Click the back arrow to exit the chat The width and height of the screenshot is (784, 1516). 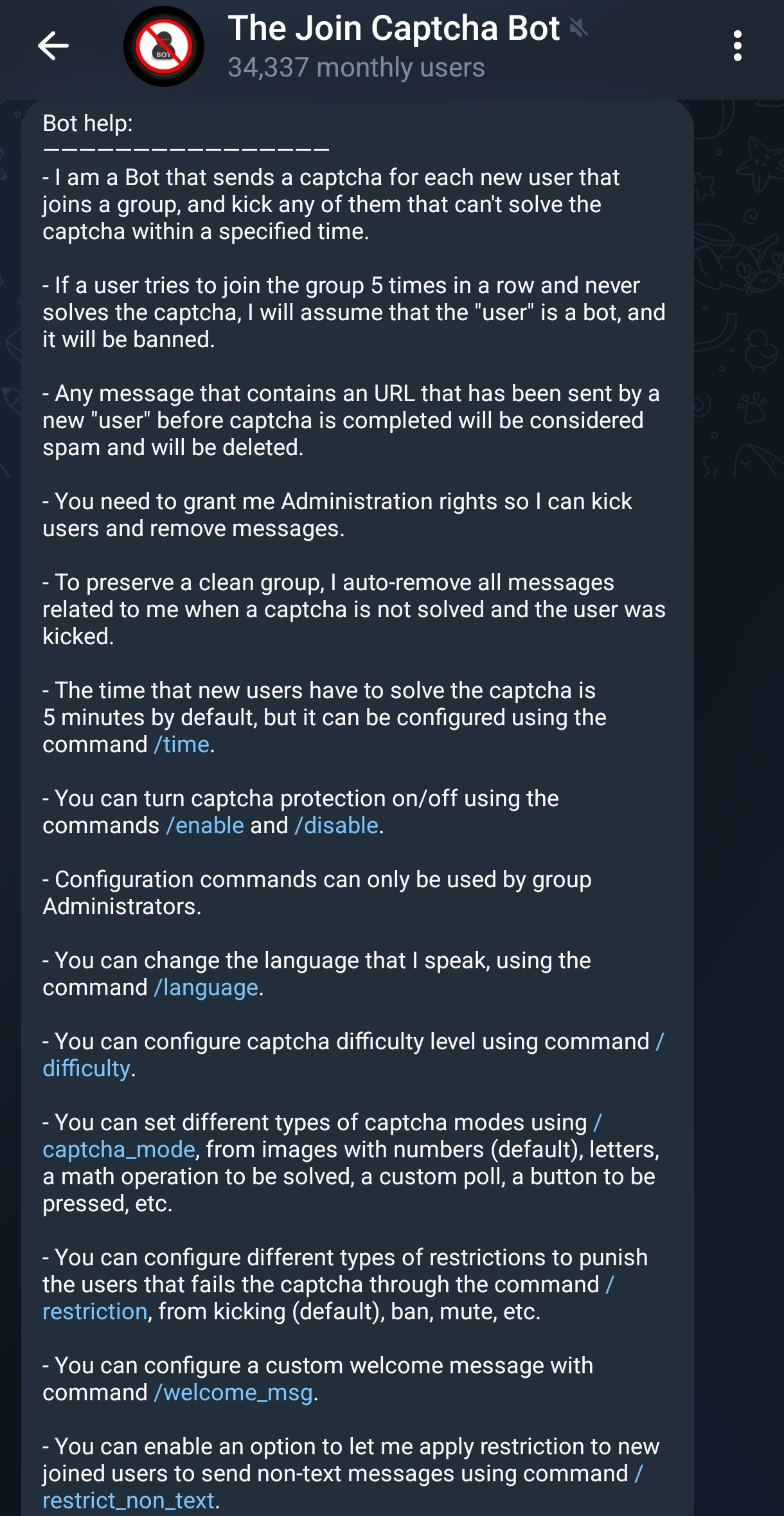(x=55, y=46)
